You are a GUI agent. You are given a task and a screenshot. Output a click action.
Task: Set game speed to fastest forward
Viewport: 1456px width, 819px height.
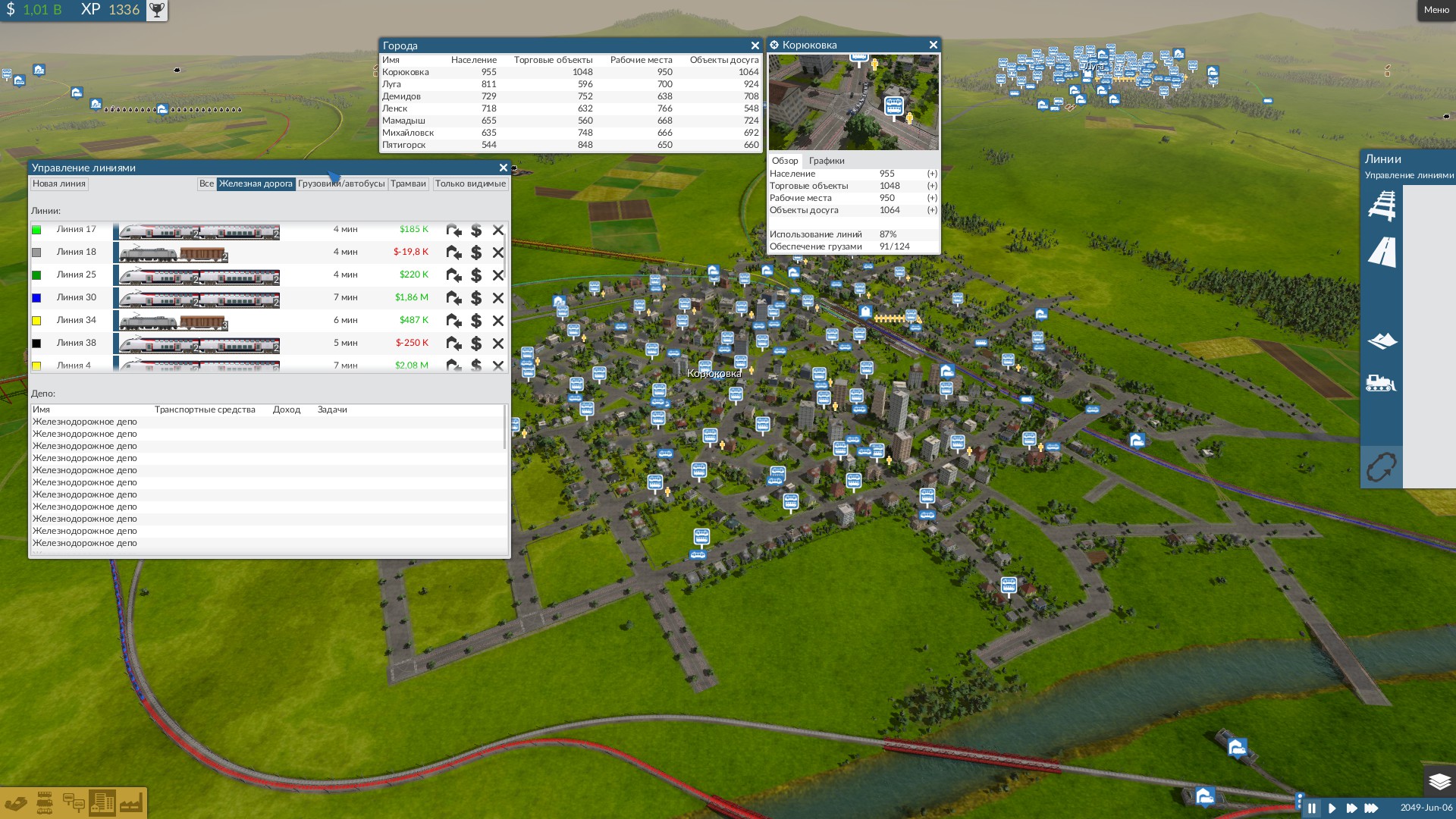click(1372, 808)
